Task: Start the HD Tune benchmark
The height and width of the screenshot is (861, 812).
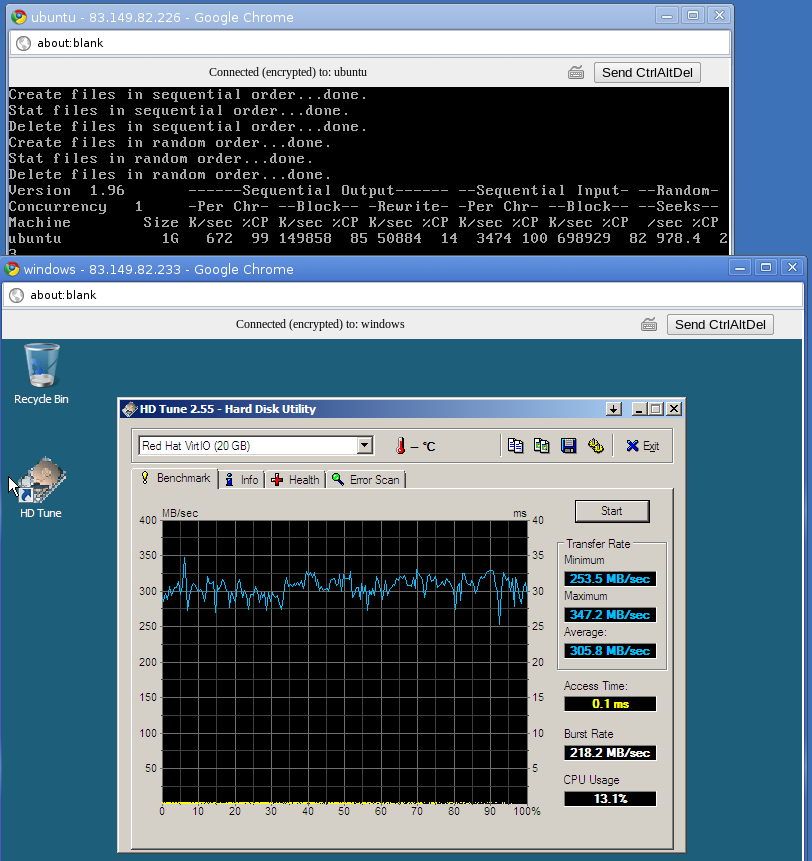Action: point(612,511)
